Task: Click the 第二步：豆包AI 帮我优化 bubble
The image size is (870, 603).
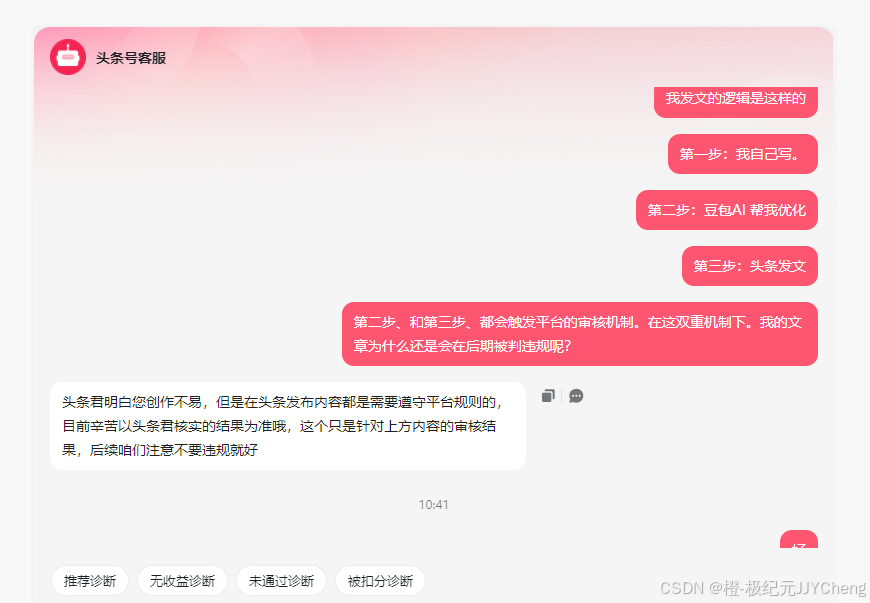Action: coord(727,210)
